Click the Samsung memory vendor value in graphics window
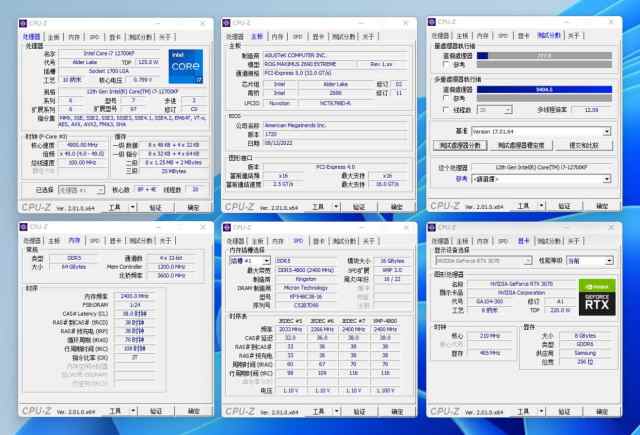 (585, 353)
